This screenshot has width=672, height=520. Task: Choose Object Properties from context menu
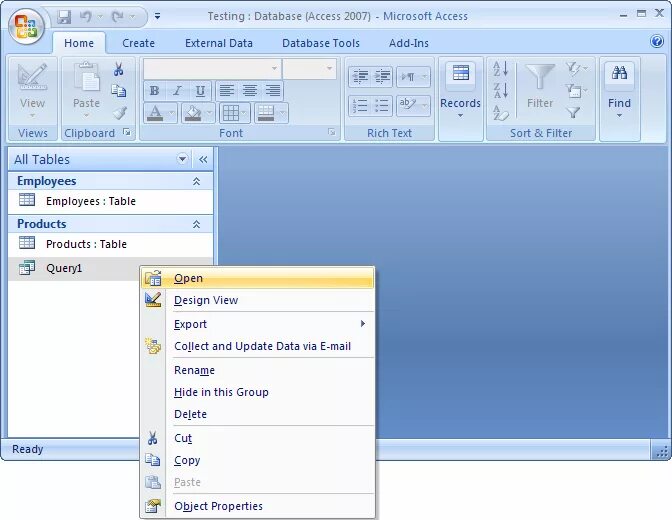pos(258,506)
